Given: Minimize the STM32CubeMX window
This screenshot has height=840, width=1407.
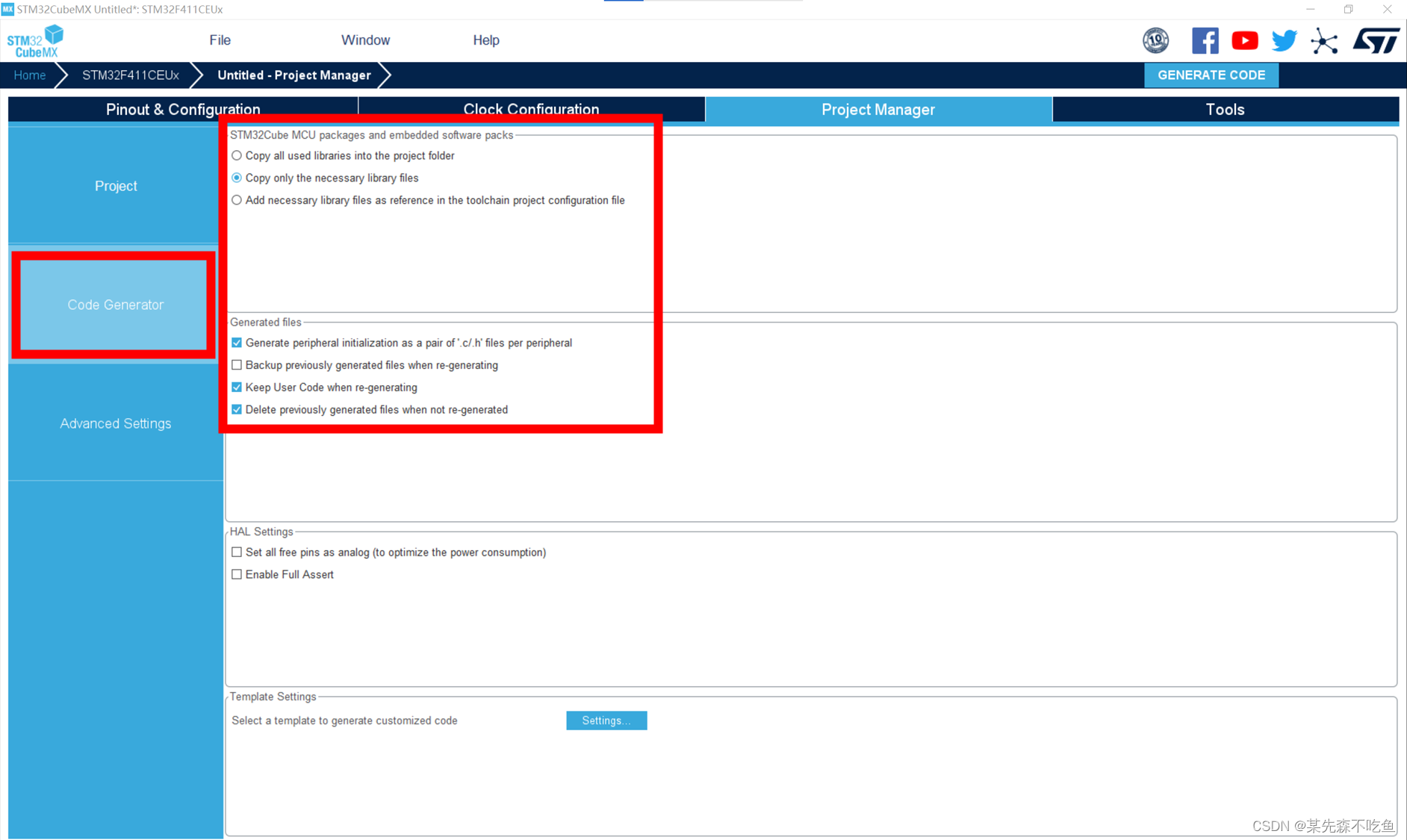Looking at the screenshot, I should [x=1310, y=9].
